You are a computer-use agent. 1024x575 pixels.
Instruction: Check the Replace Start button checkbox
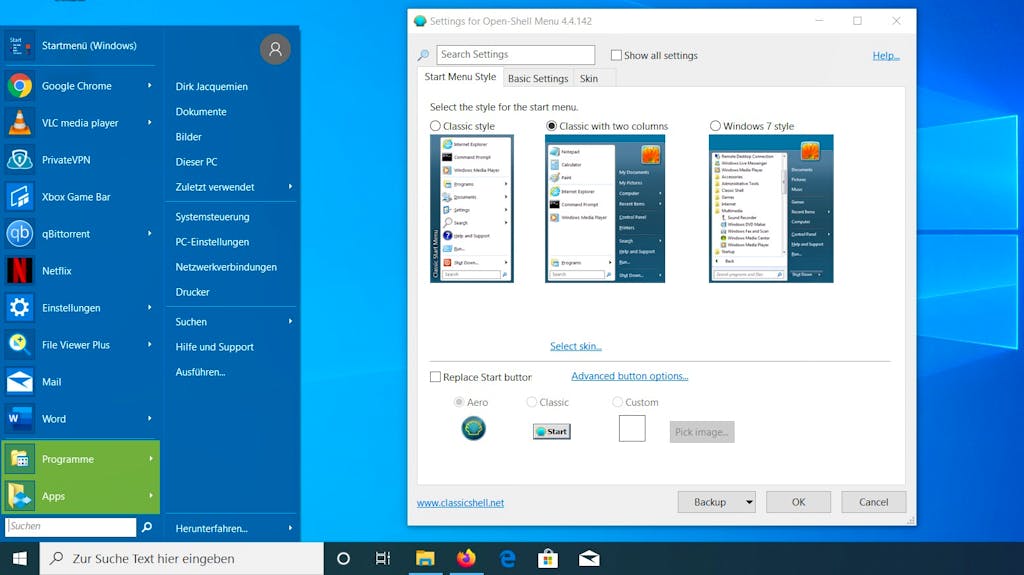pos(435,377)
